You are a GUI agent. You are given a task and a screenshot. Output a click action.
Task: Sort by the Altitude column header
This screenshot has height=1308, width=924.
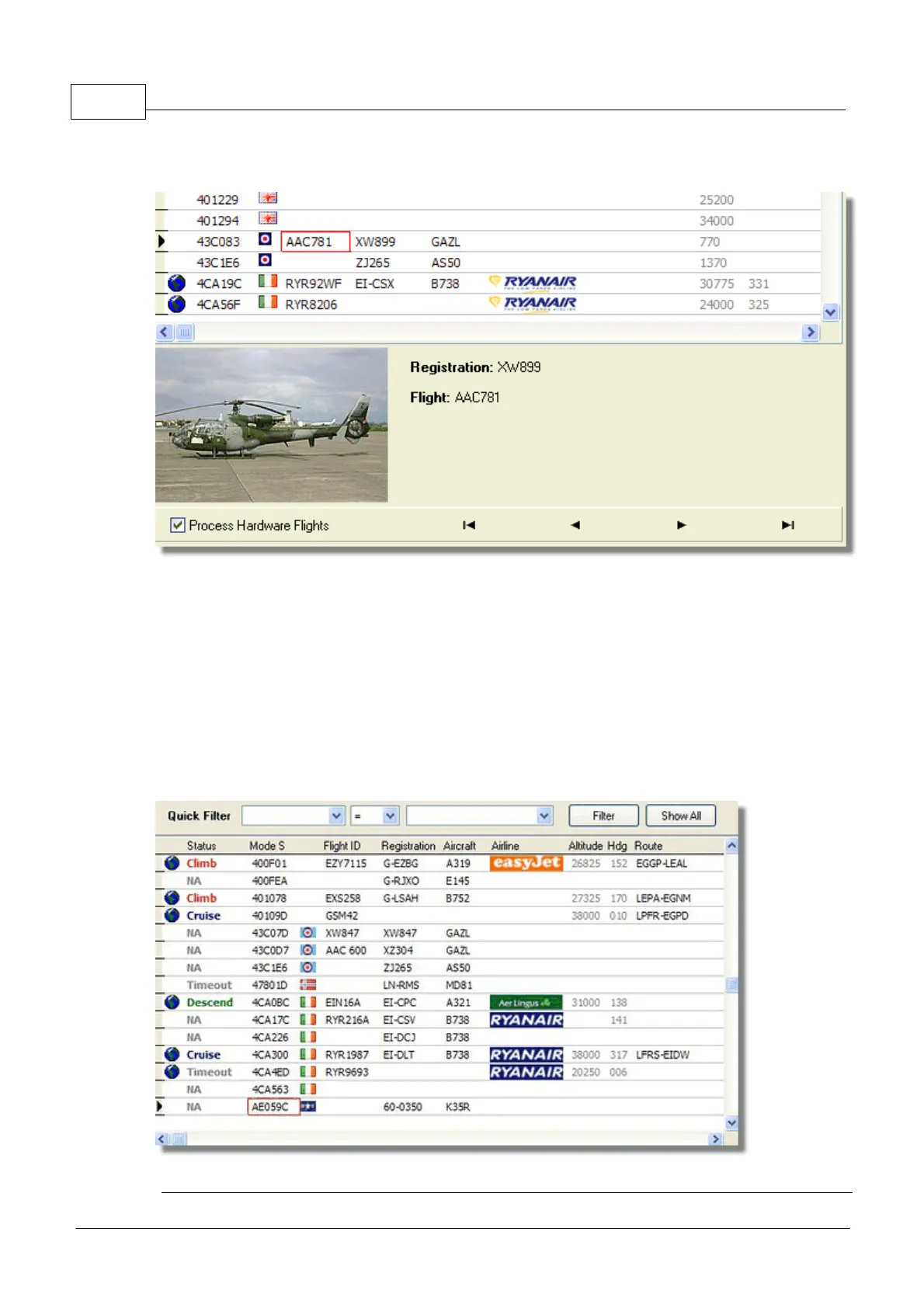(x=585, y=846)
